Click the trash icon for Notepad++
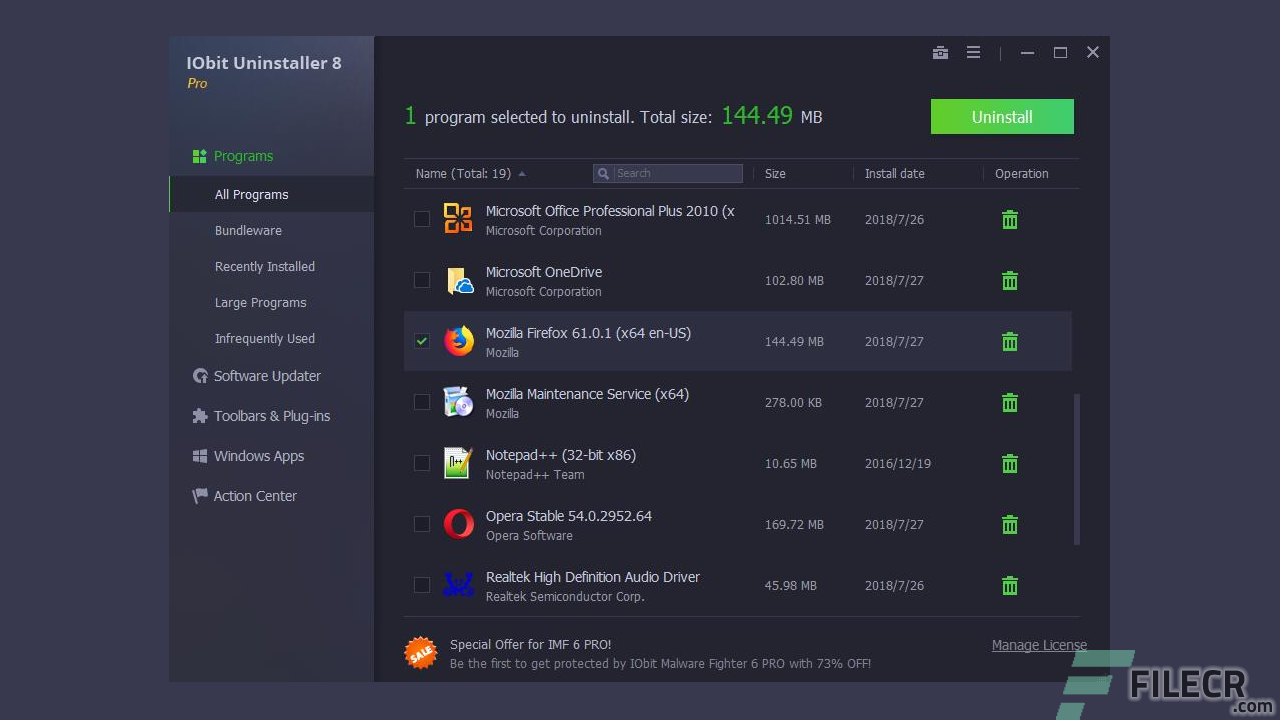The image size is (1280, 720). click(1010, 464)
